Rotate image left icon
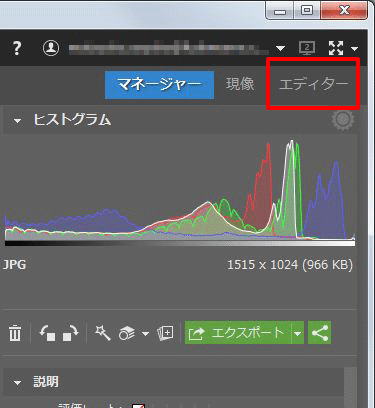 pyautogui.click(x=47, y=333)
